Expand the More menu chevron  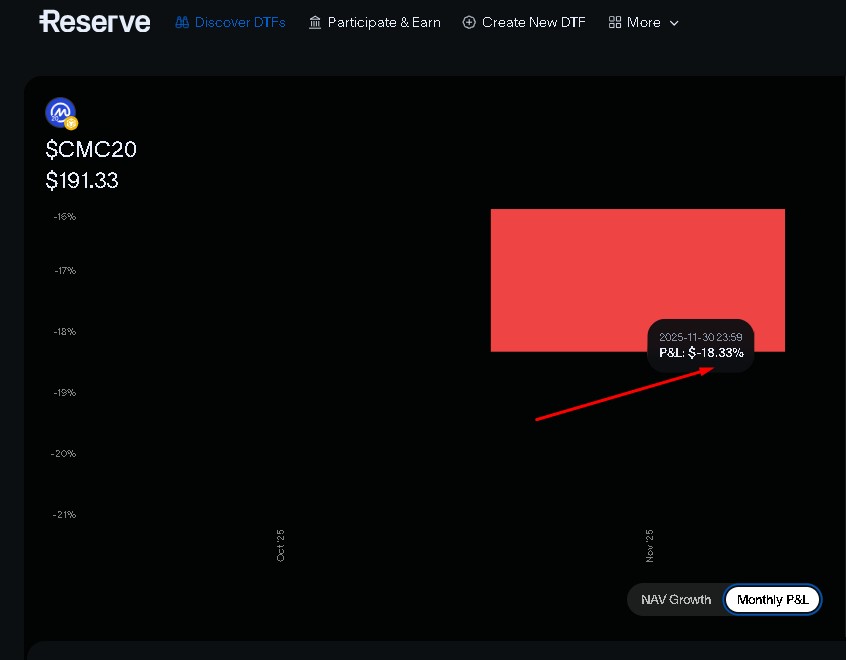pyautogui.click(x=674, y=23)
